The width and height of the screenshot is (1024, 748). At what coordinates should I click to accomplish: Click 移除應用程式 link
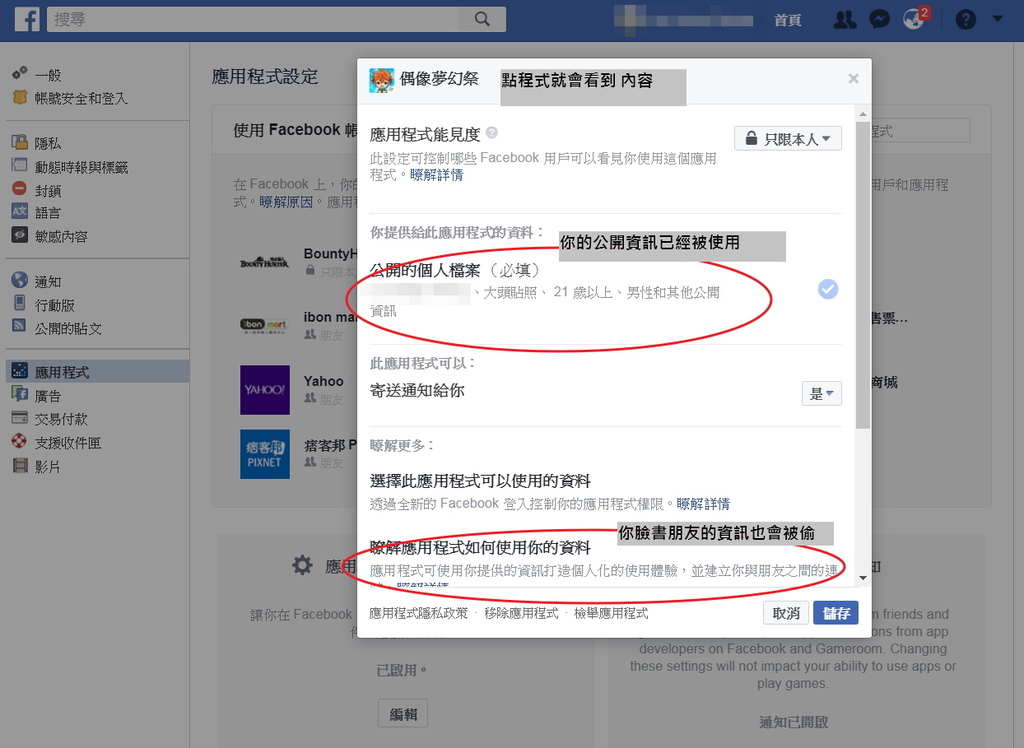(x=521, y=613)
